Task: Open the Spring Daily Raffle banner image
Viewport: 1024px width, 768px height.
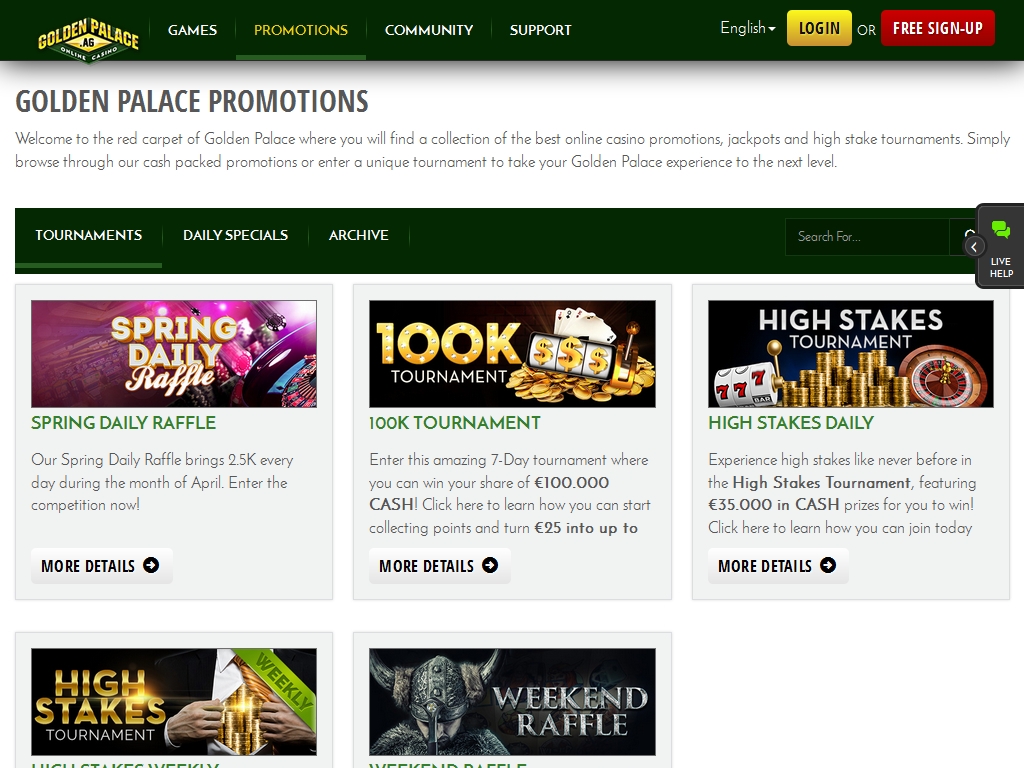Action: tap(174, 354)
